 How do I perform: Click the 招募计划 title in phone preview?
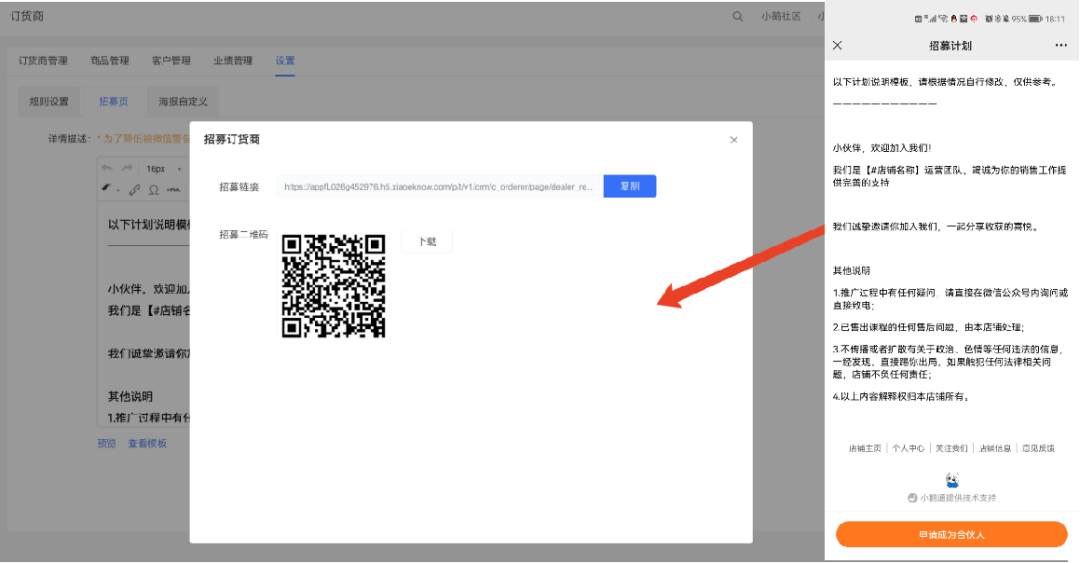coord(950,45)
